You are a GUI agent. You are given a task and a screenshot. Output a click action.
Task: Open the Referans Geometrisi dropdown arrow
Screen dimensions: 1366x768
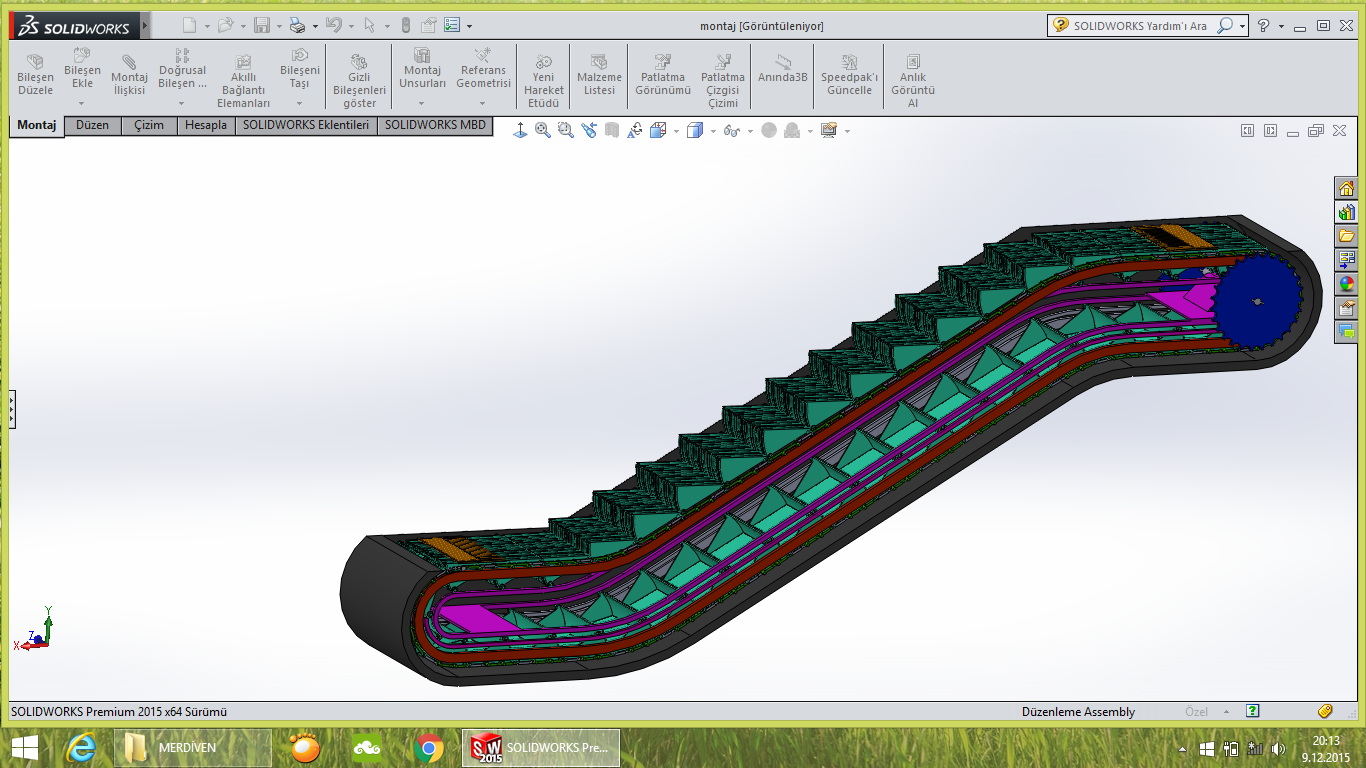click(482, 103)
